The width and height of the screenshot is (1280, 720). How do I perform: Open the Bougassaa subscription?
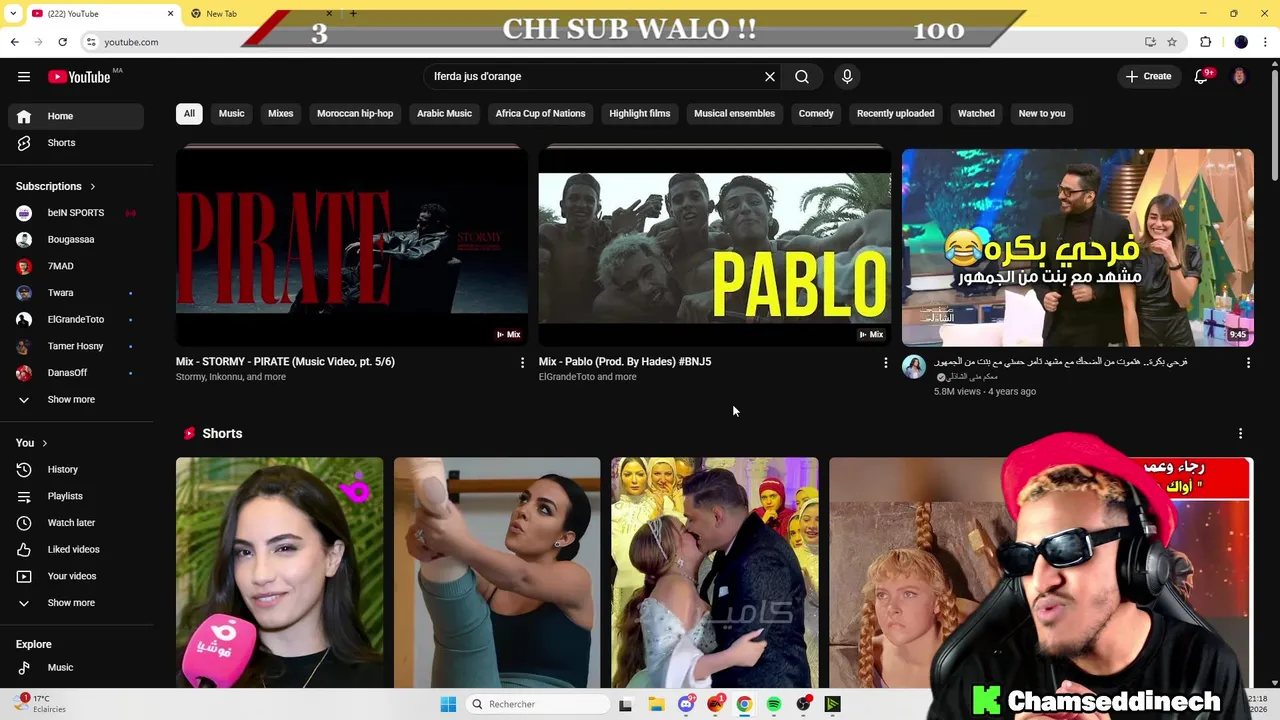(x=76, y=240)
